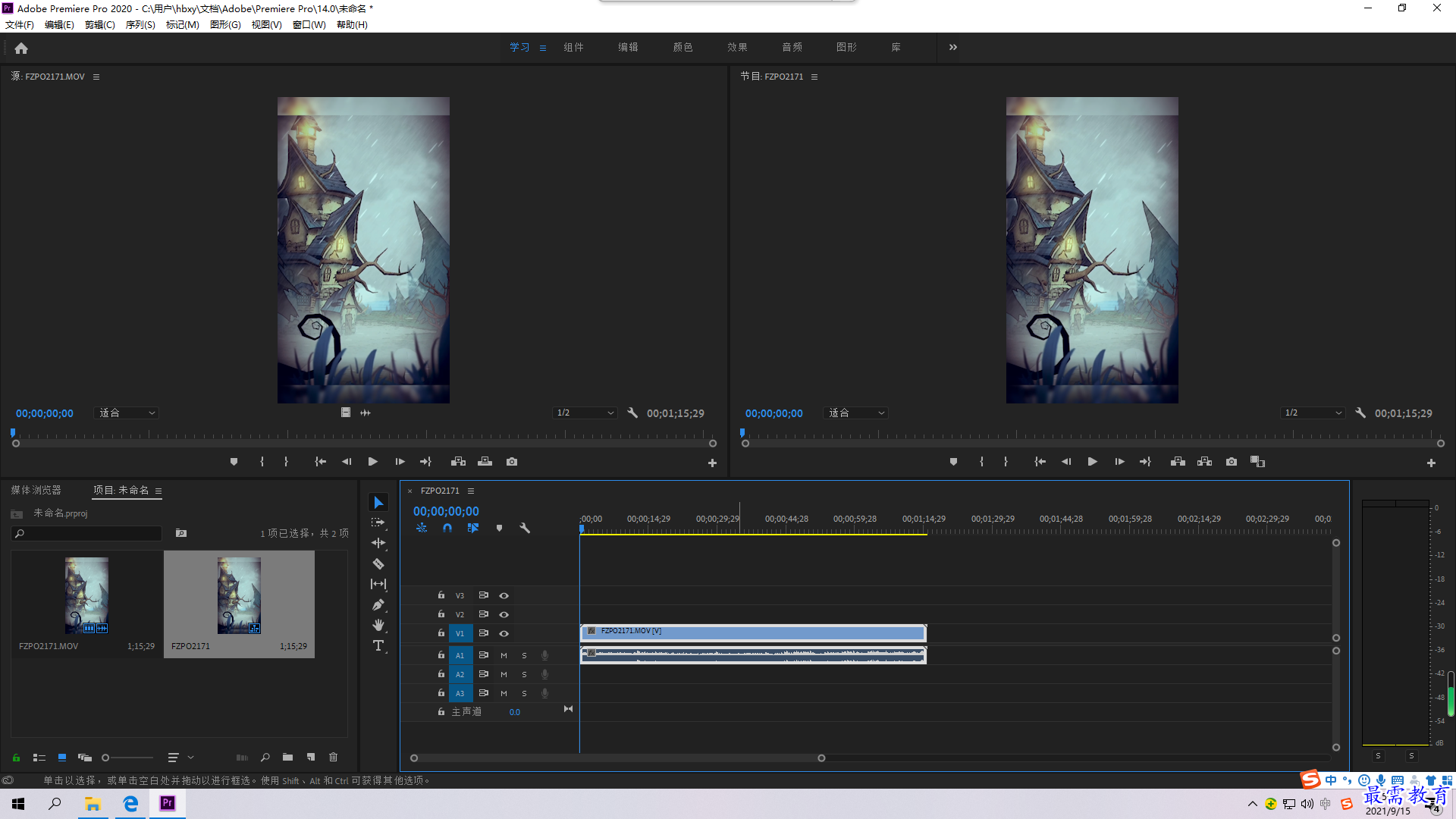Toggle track lock for V1
Image resolution: width=1456 pixels, height=819 pixels.
[x=441, y=633]
